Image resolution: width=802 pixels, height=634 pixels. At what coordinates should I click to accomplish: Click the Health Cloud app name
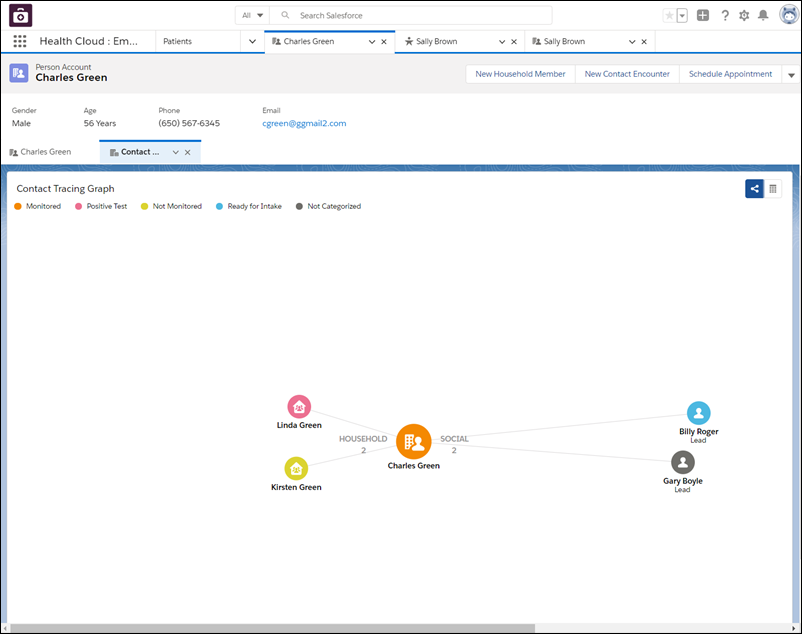pos(88,41)
